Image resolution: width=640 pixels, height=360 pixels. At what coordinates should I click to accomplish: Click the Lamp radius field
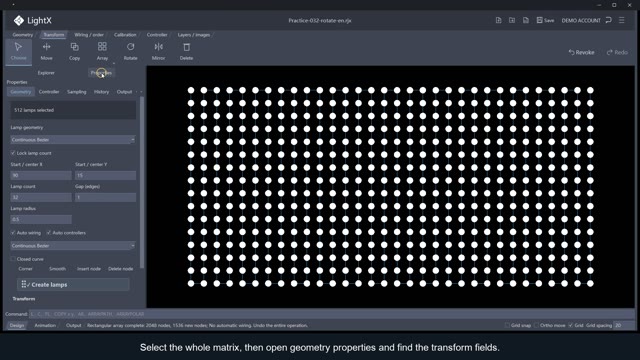[41, 219]
